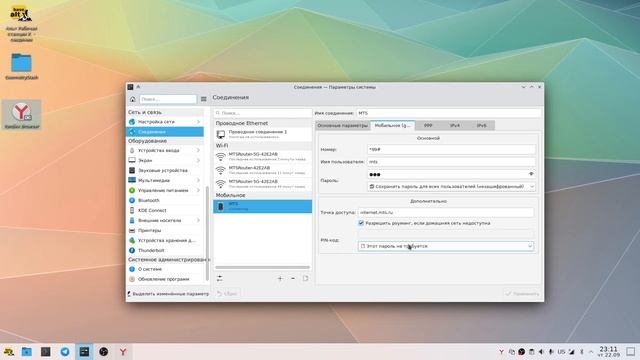Image resolution: width=640 pixels, height=360 pixels.
Task: Click the export connection icon
Action: click(305, 278)
